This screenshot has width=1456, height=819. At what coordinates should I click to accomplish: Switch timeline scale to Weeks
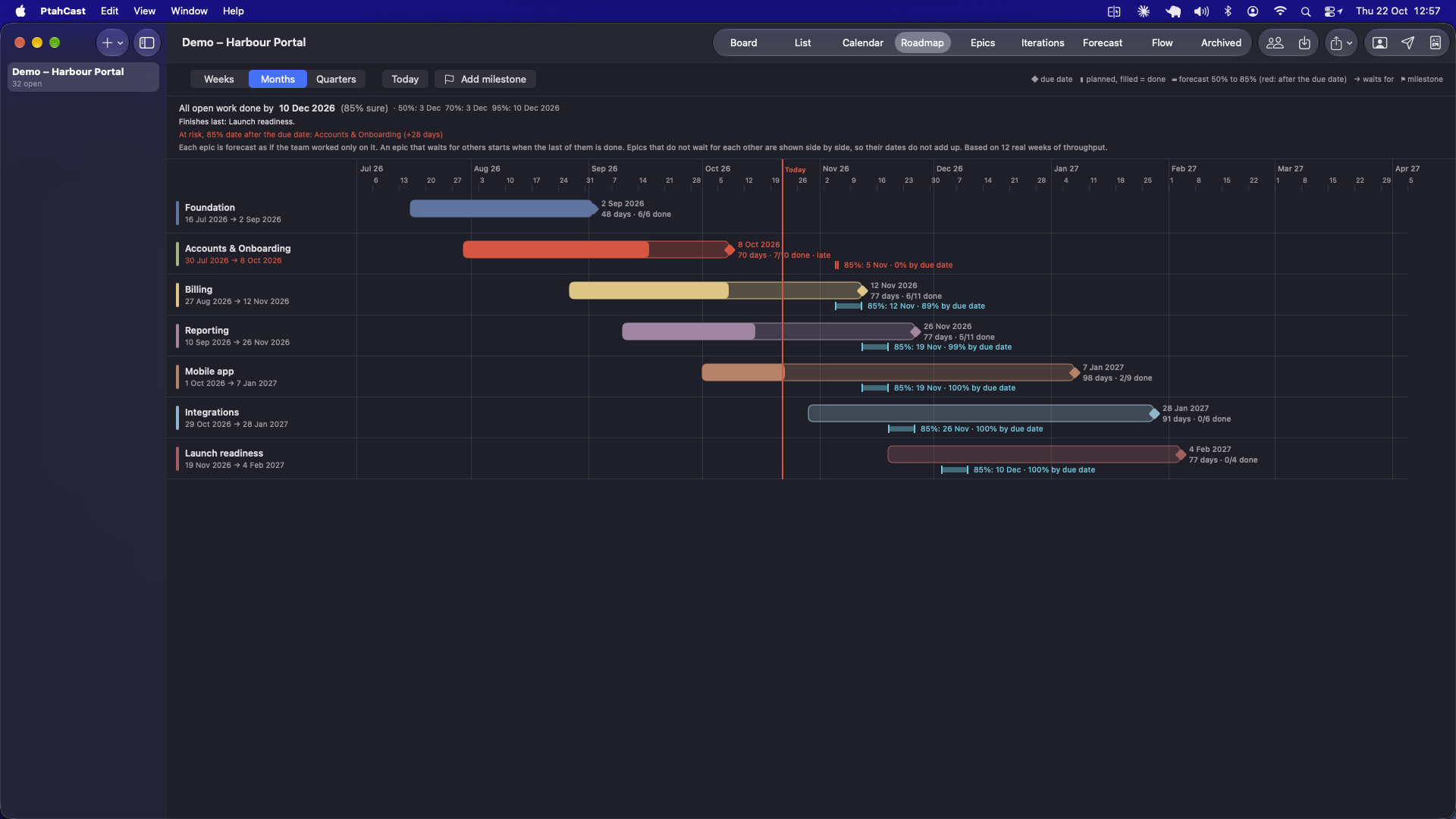(219, 80)
